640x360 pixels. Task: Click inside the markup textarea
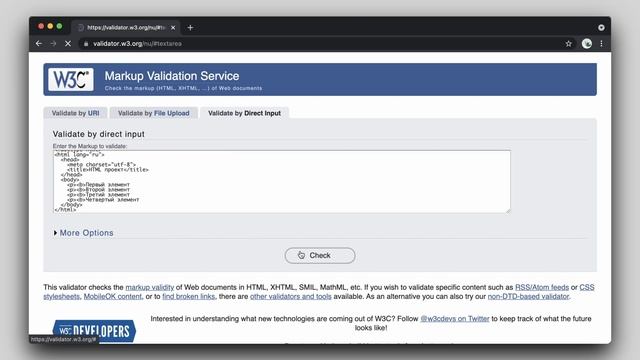click(x=282, y=182)
